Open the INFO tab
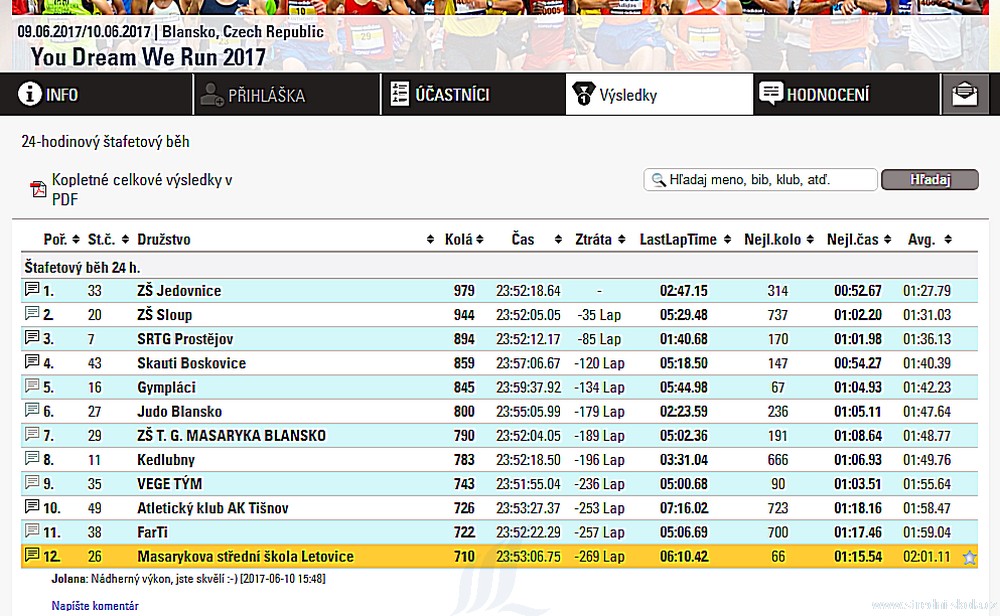This screenshot has width=1000, height=616. (x=96, y=94)
